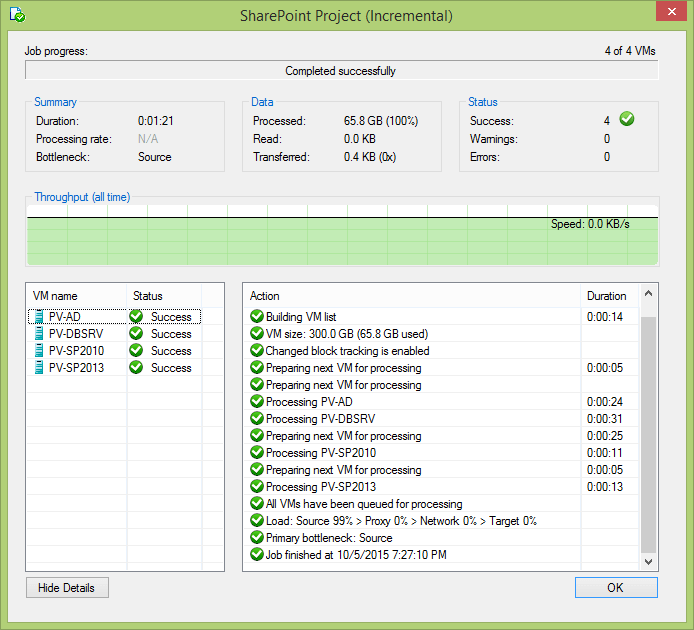694x630 pixels.
Task: Click 'All VMs have been queued for processing'
Action: click(x=364, y=504)
